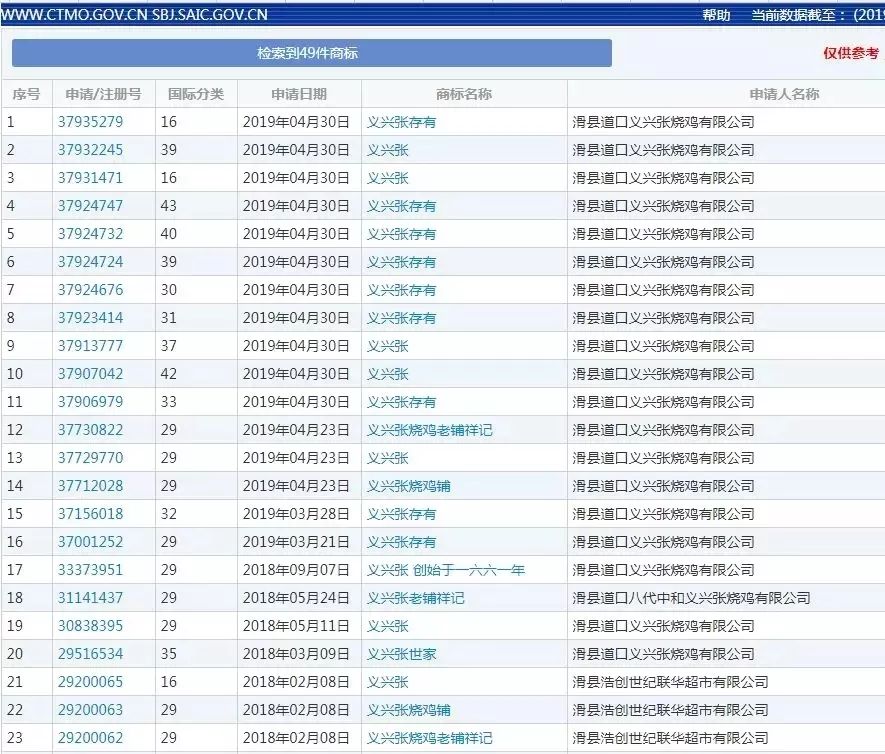Screen dimensions: 885x754
Task: Select date 2018年09月07日
Action: 296,570
